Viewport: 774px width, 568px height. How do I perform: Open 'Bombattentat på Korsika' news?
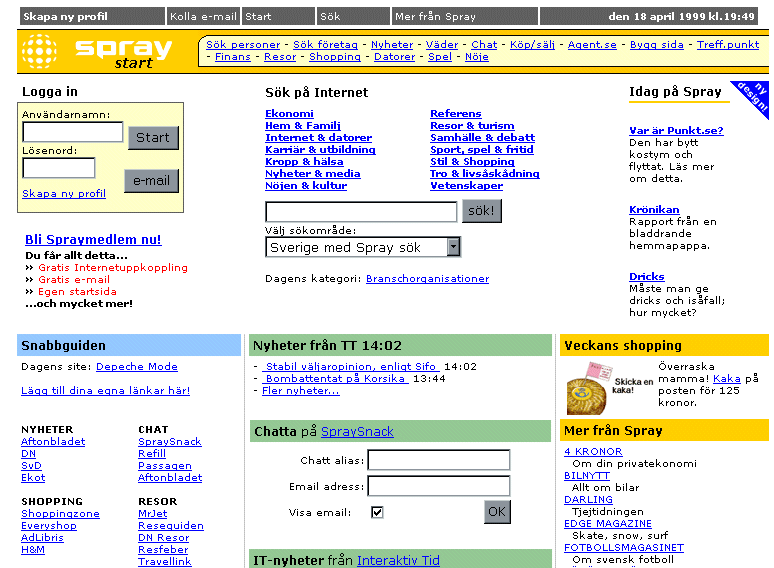point(335,379)
